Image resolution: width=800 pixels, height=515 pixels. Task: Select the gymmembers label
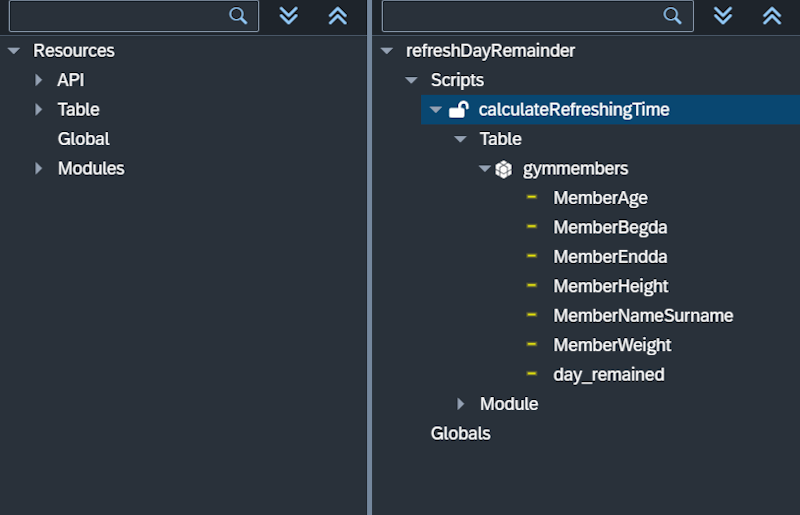tap(576, 169)
